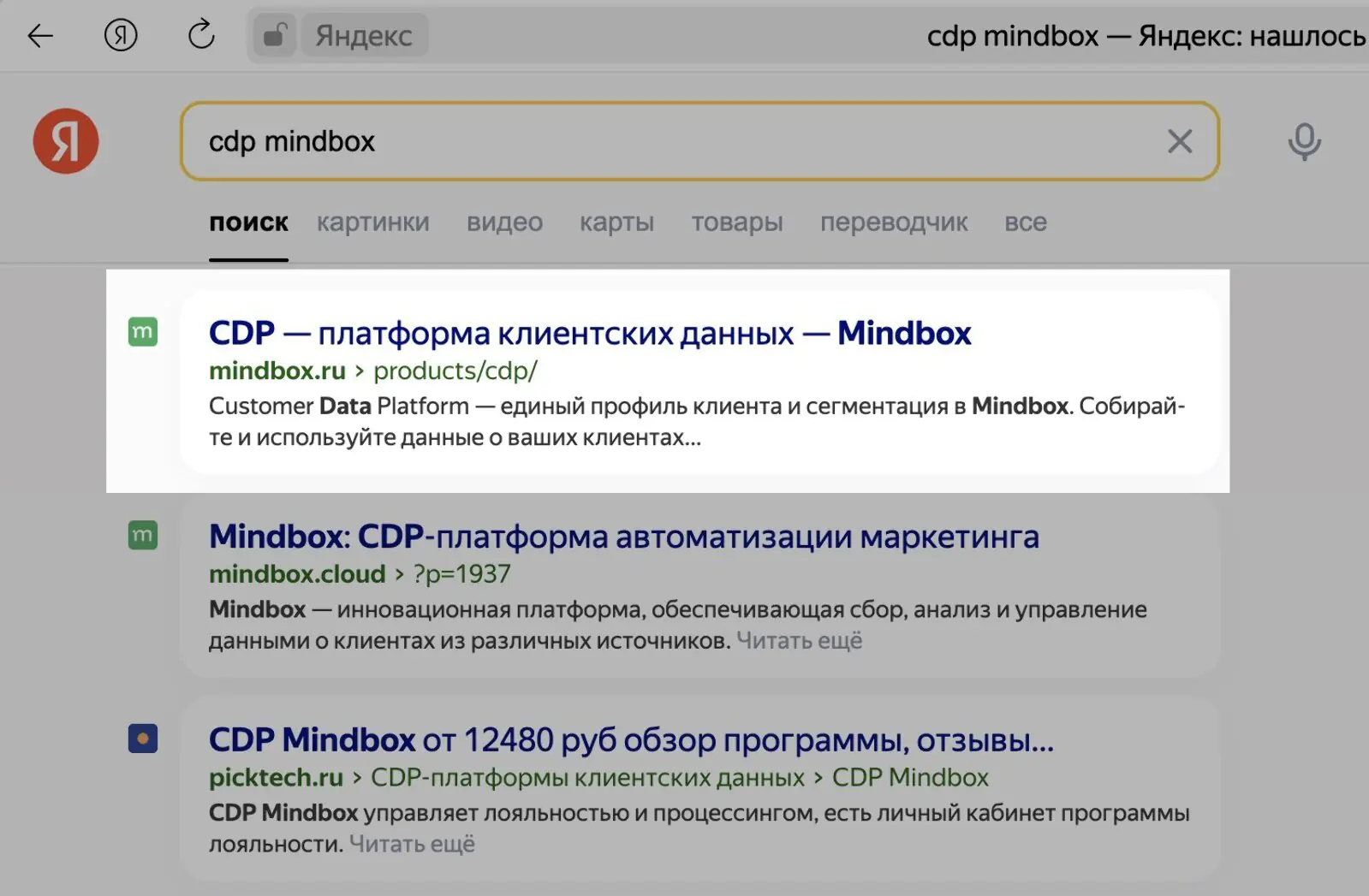Viewport: 1369px width, 896px height.
Task: Click 'CDP-платформы клиентских данных' breadcrumb
Action: (587, 777)
